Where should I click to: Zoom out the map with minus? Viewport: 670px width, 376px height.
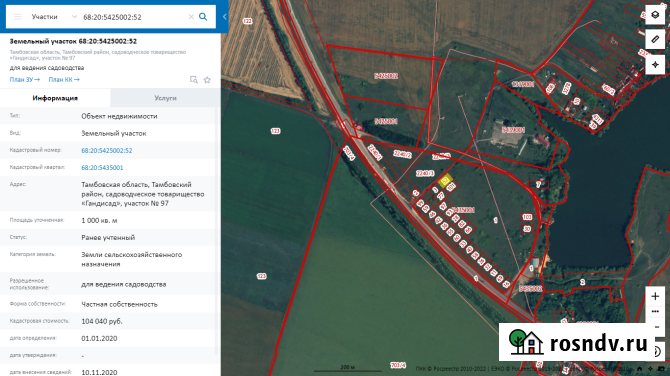click(657, 327)
